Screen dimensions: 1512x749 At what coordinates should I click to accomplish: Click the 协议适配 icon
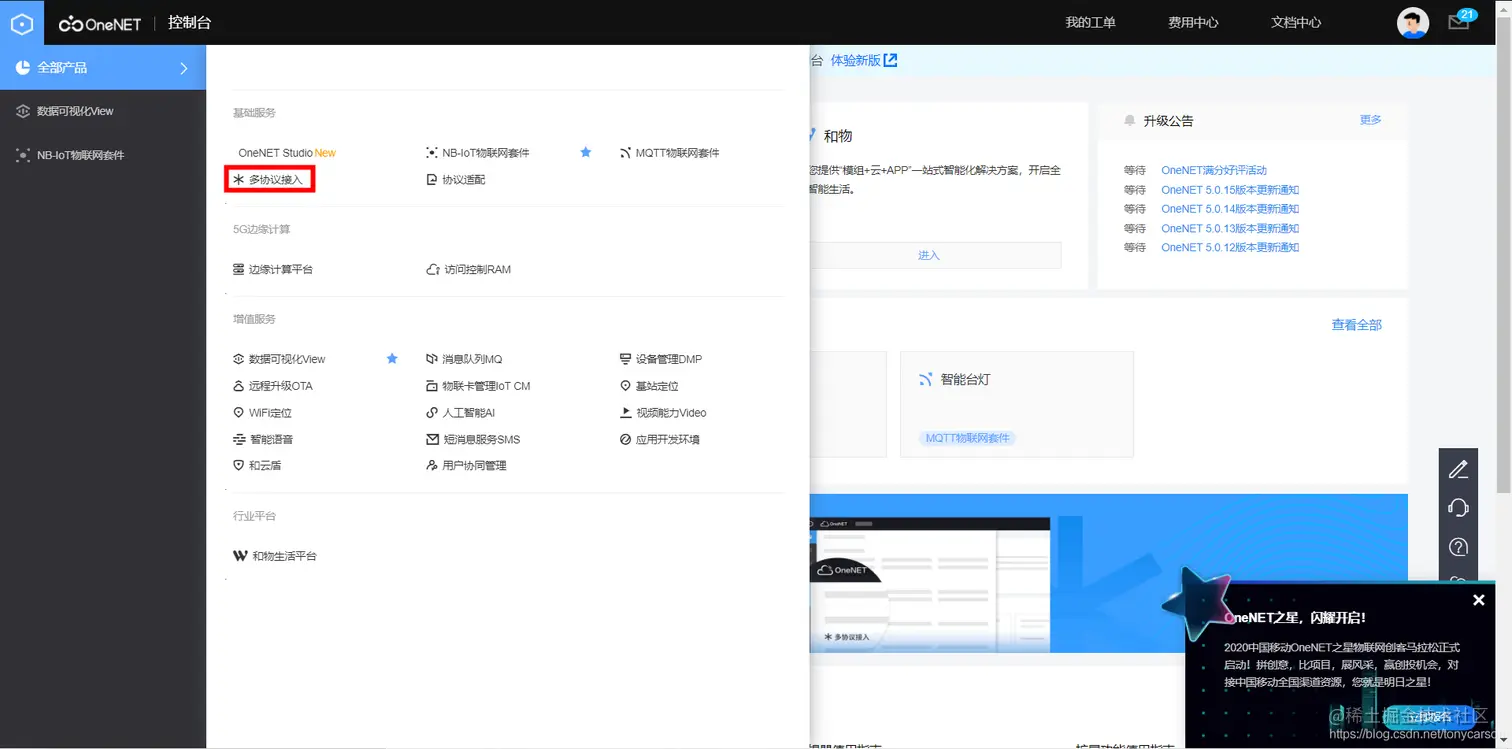point(432,180)
